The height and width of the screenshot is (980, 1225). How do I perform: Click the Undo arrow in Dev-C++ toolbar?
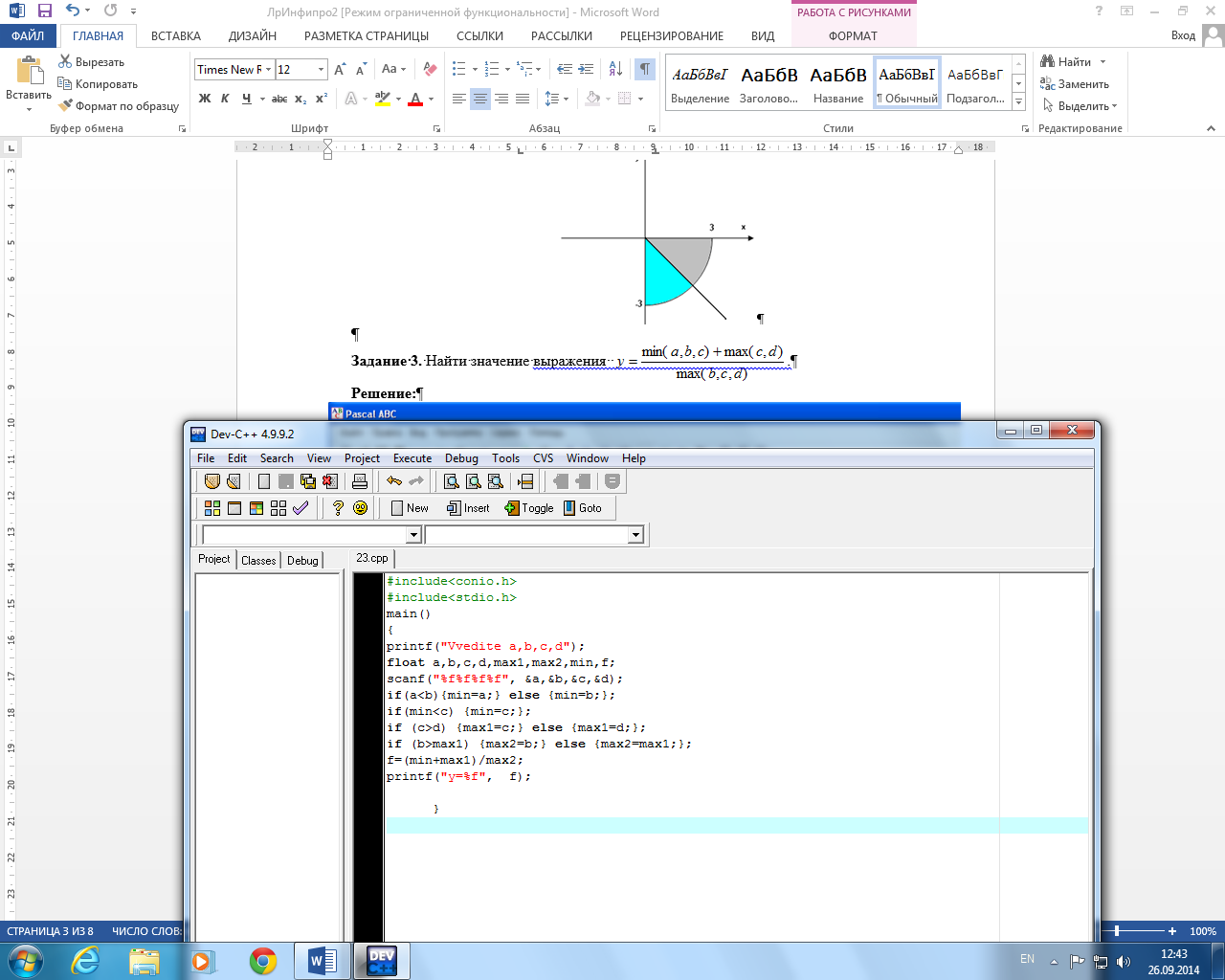point(394,481)
